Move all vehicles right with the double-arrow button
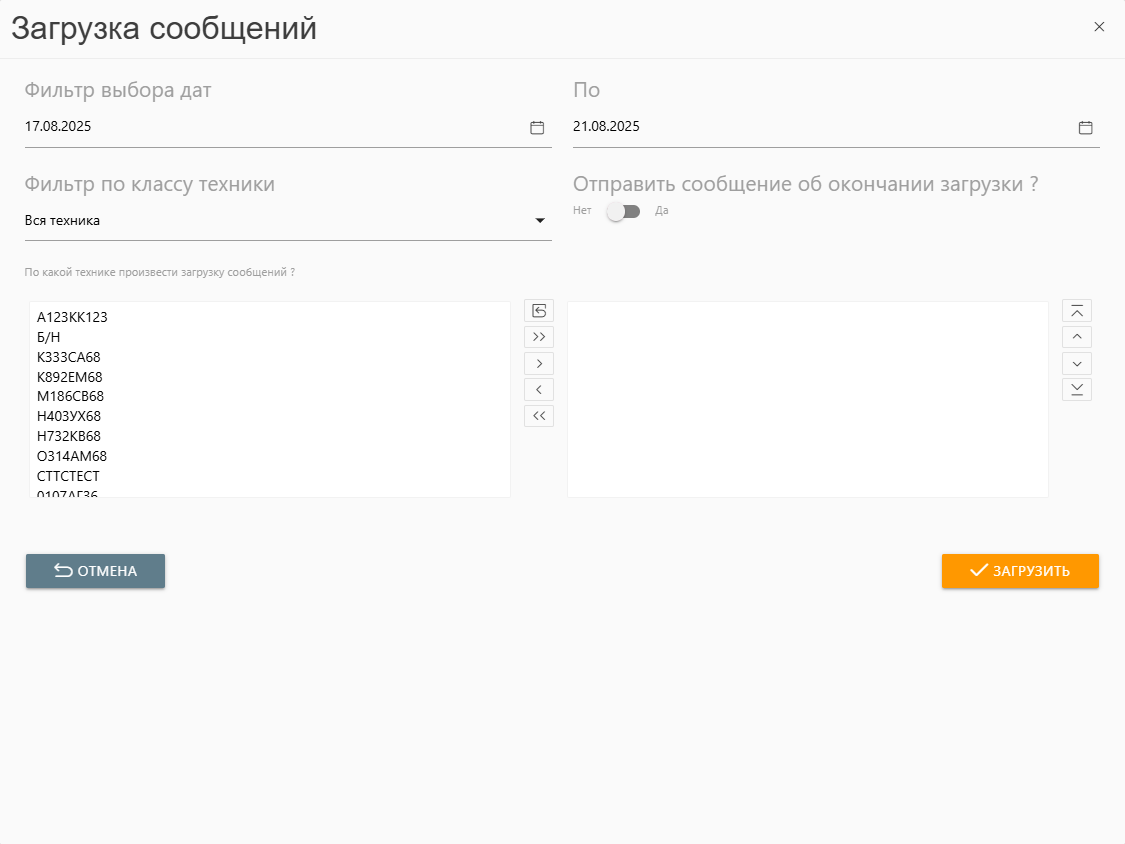The height and width of the screenshot is (844, 1125). (539, 337)
